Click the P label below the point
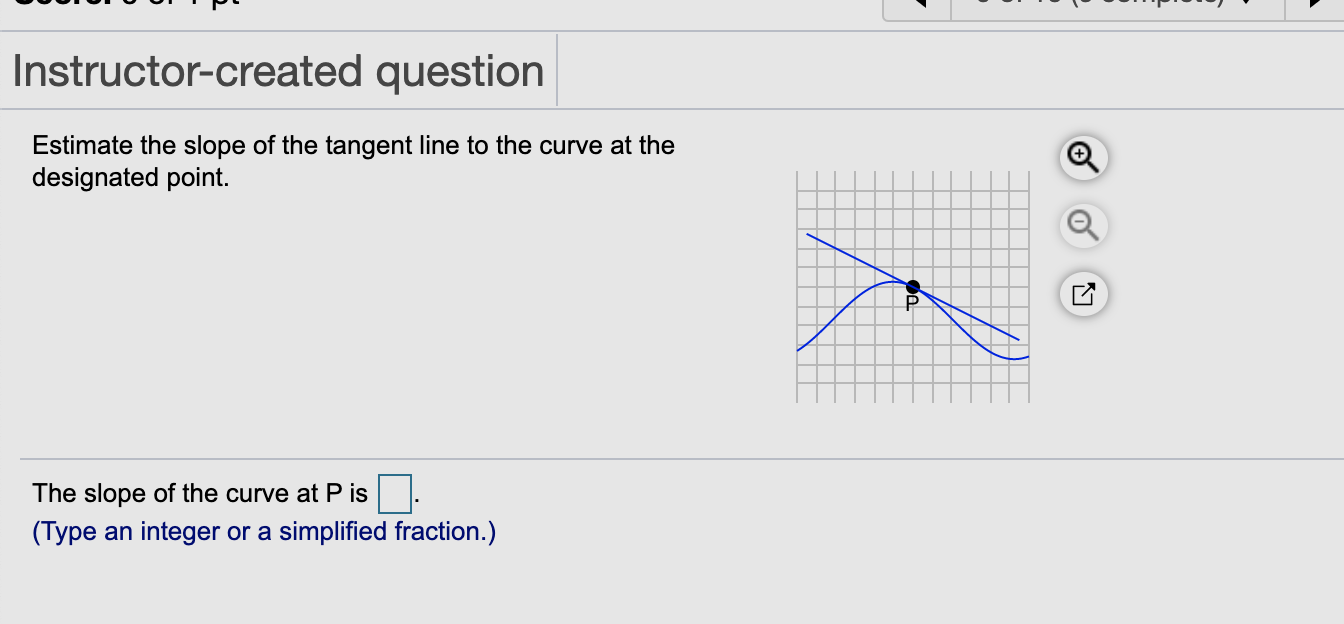This screenshot has width=1344, height=624. [910, 304]
